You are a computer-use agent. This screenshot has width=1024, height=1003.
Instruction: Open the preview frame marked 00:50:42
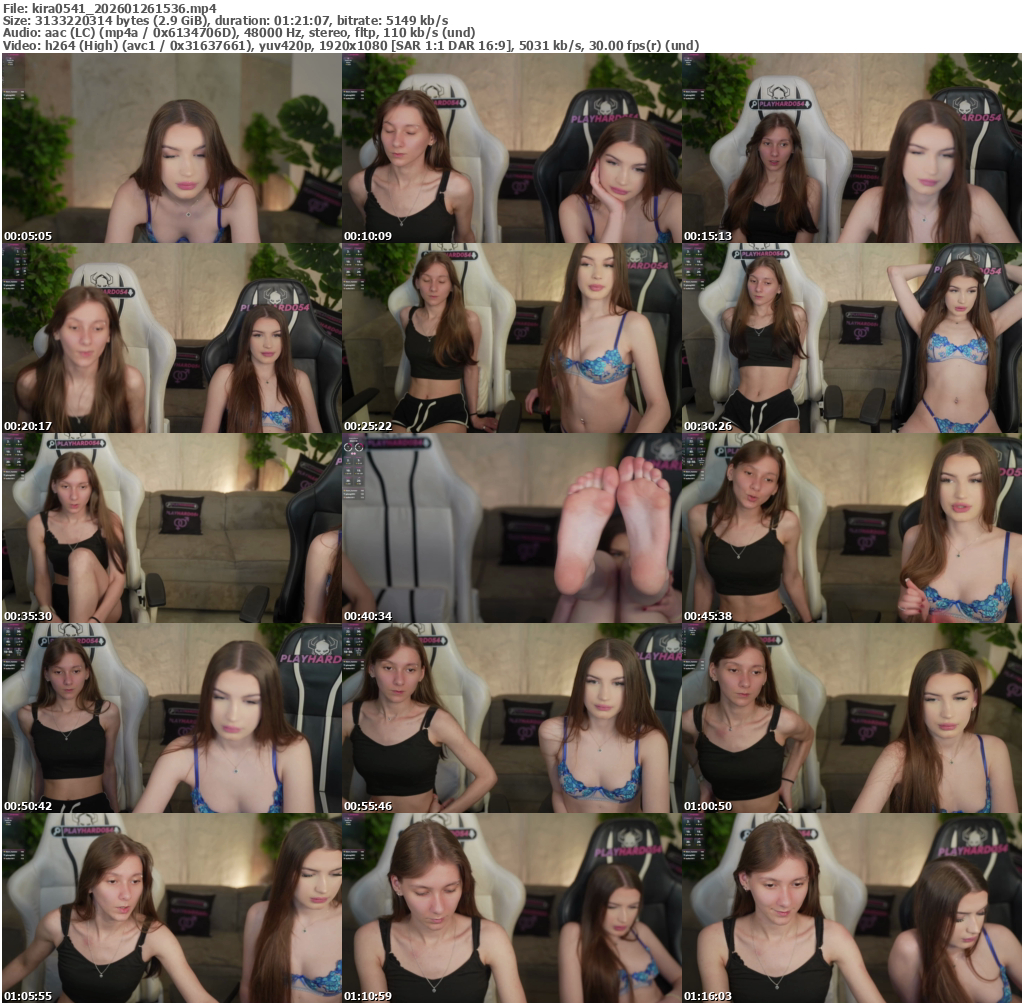171,718
